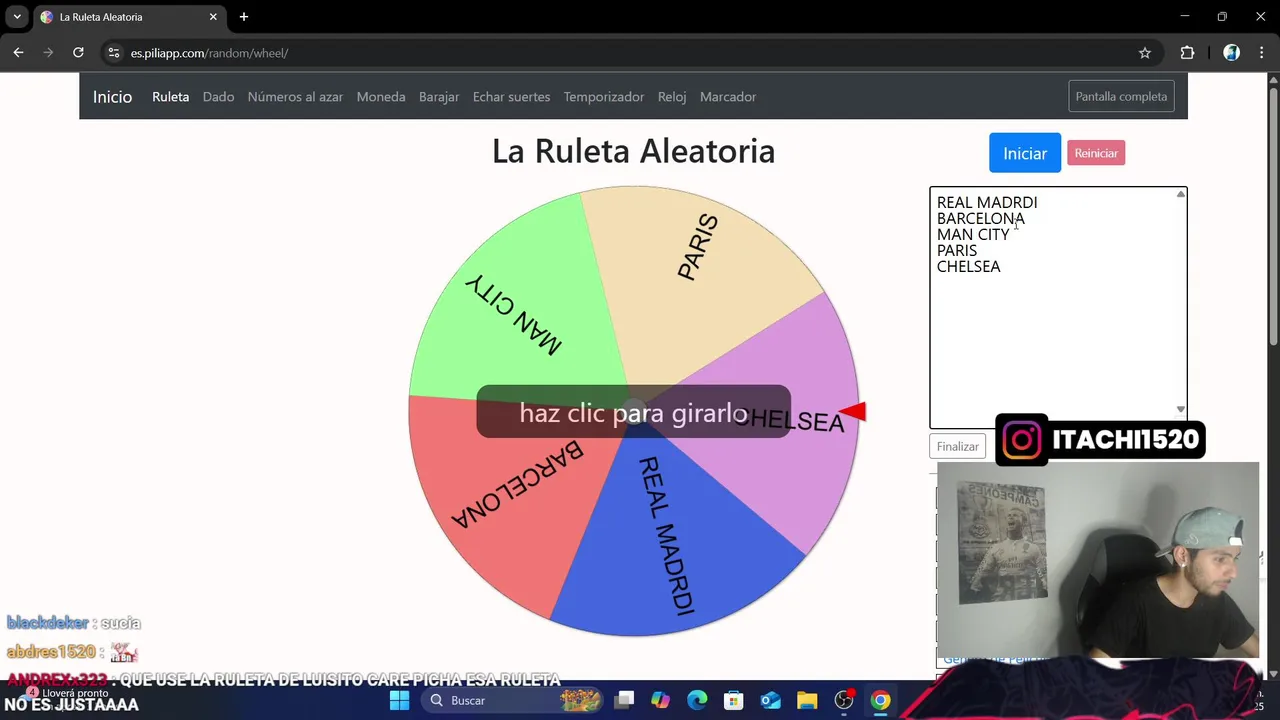1280x720 pixels.
Task: Click 'PARIS' line in entries list
Action: click(957, 250)
